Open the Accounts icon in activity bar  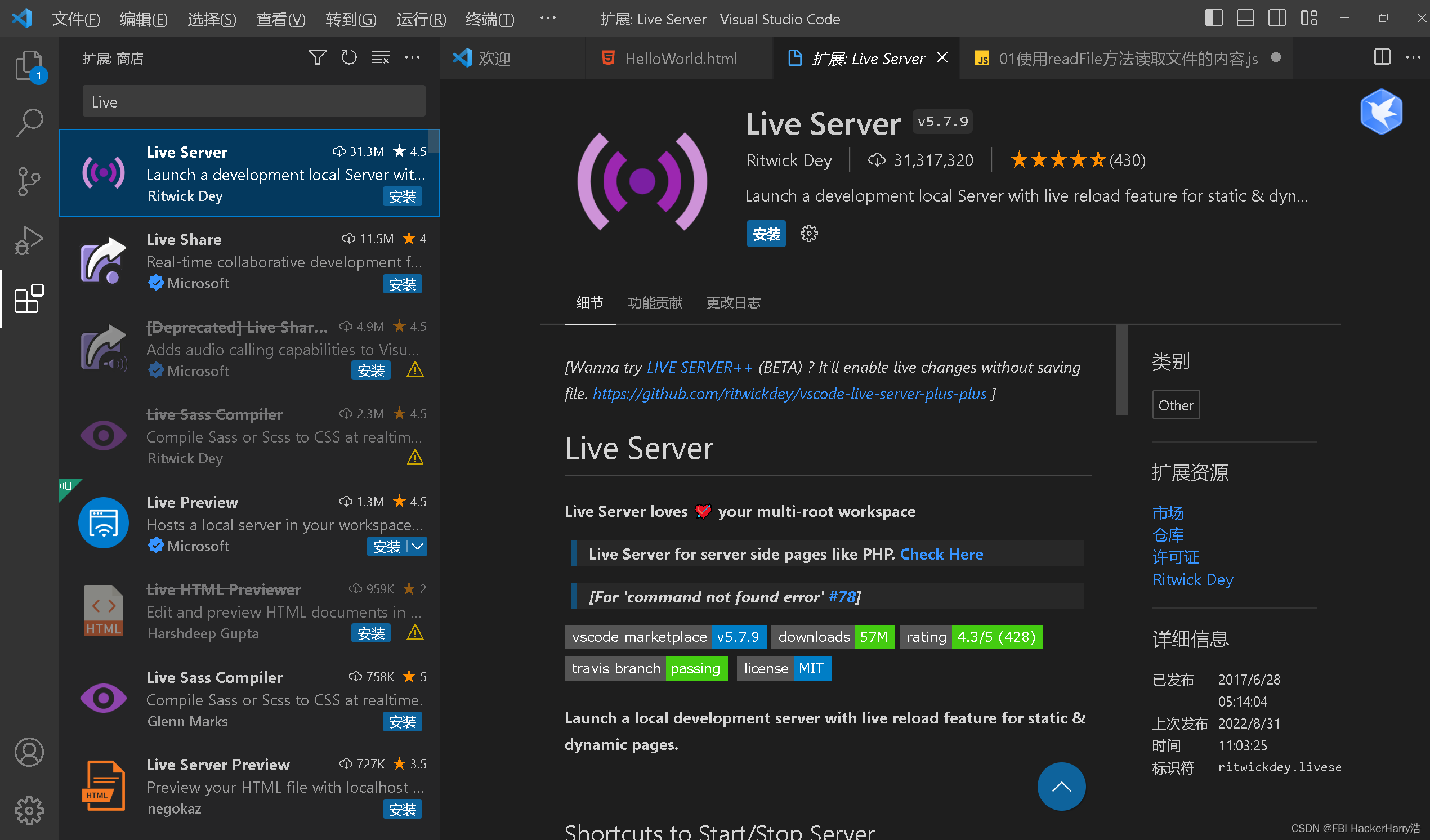28,753
